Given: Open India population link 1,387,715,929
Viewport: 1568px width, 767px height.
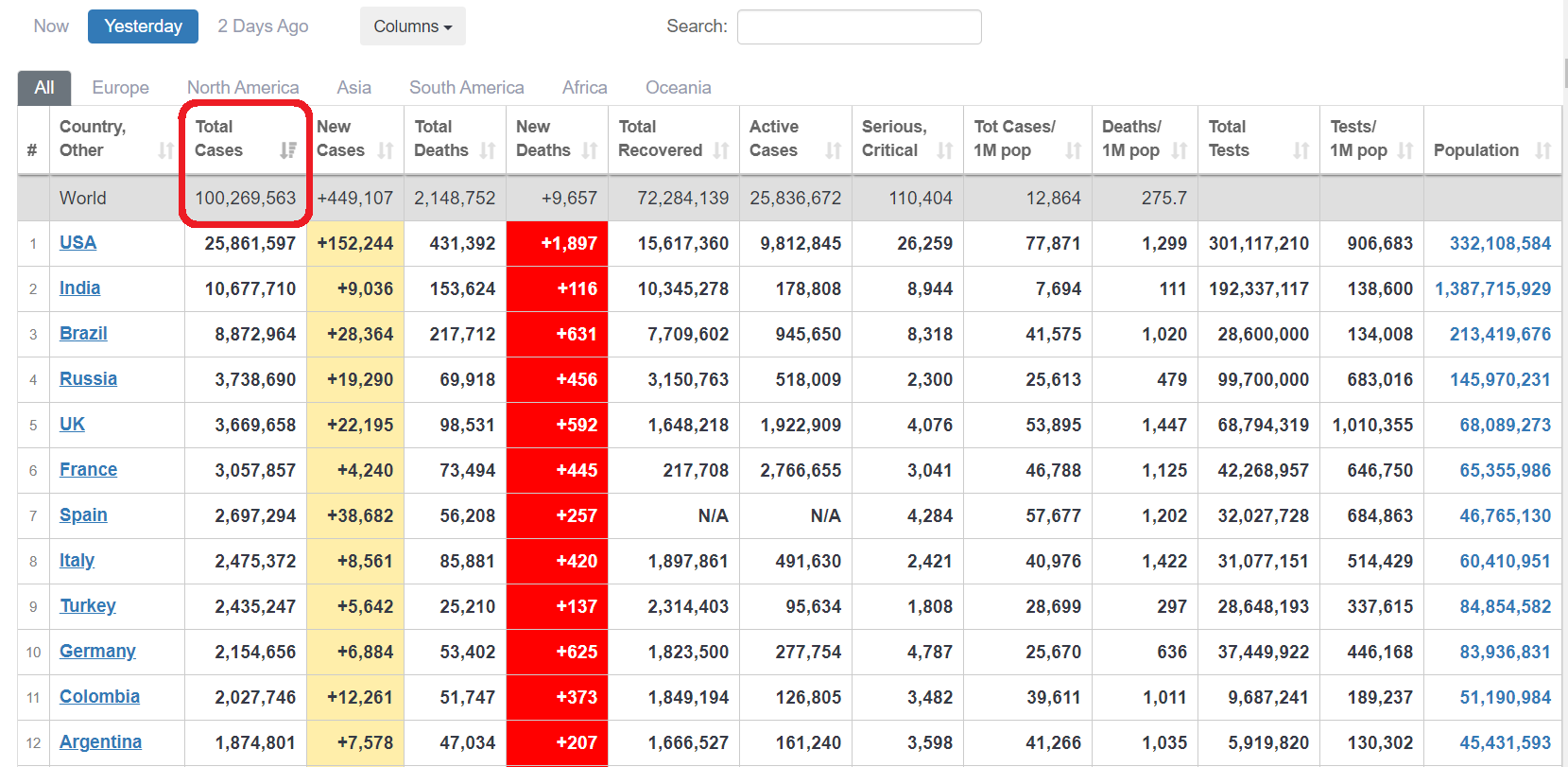Looking at the screenshot, I should pyautogui.click(x=1492, y=288).
